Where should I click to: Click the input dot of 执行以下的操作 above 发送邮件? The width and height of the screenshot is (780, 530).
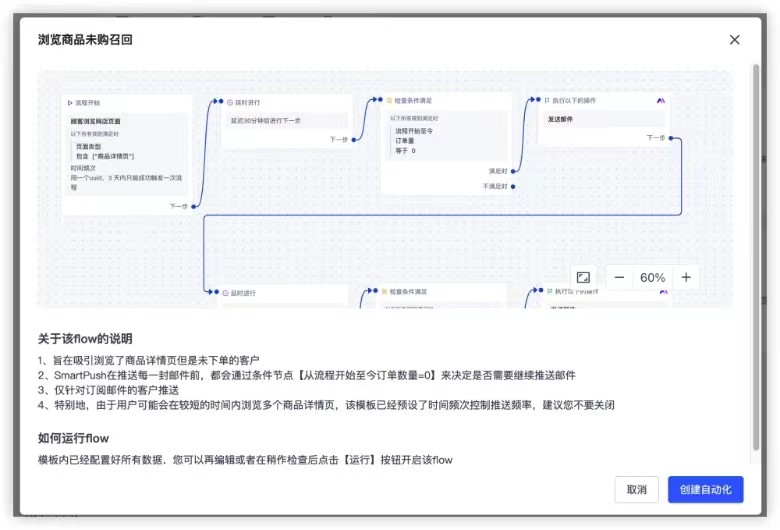pos(538,100)
